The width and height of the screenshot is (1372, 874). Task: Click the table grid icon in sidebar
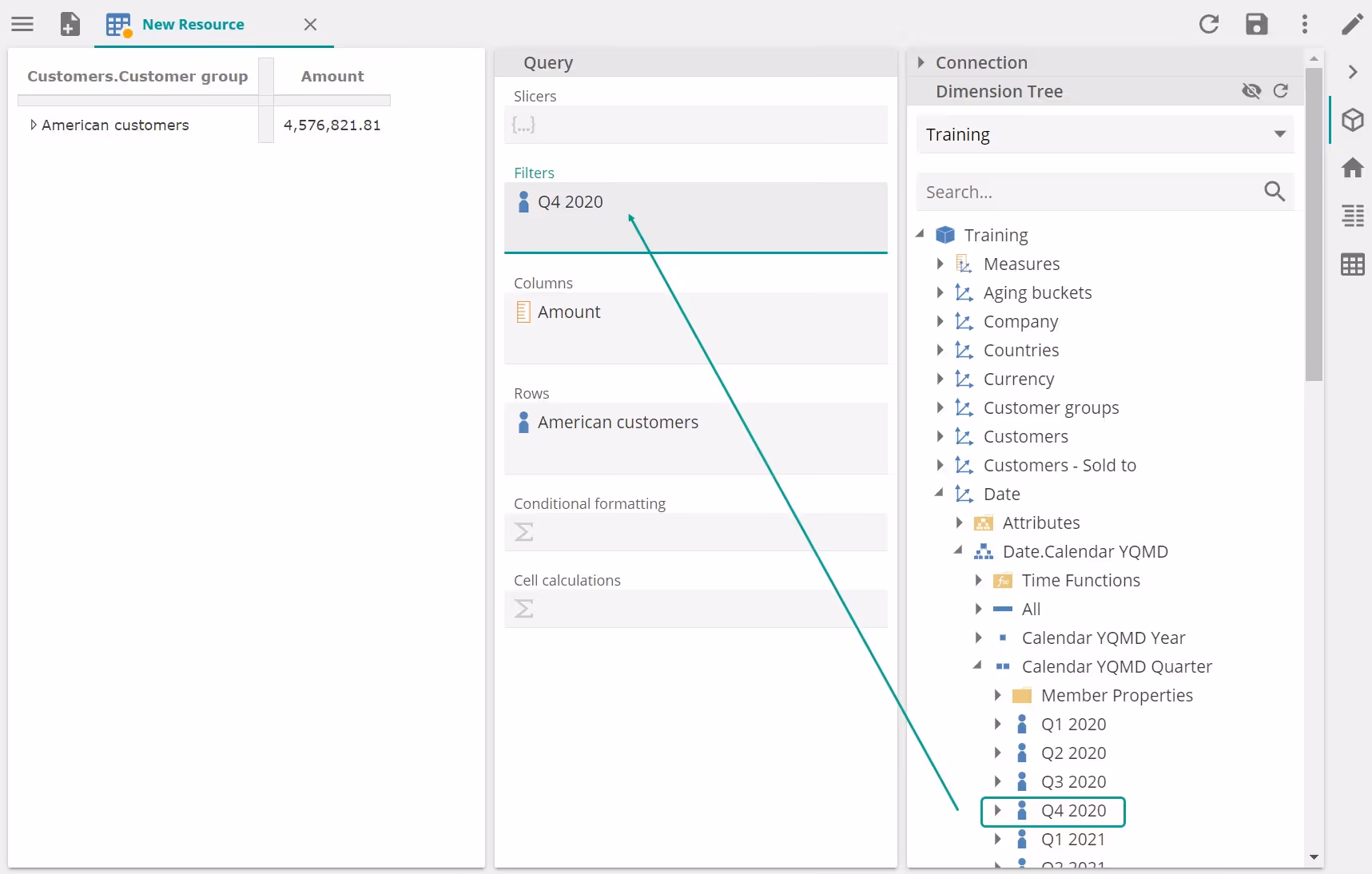[1352, 264]
